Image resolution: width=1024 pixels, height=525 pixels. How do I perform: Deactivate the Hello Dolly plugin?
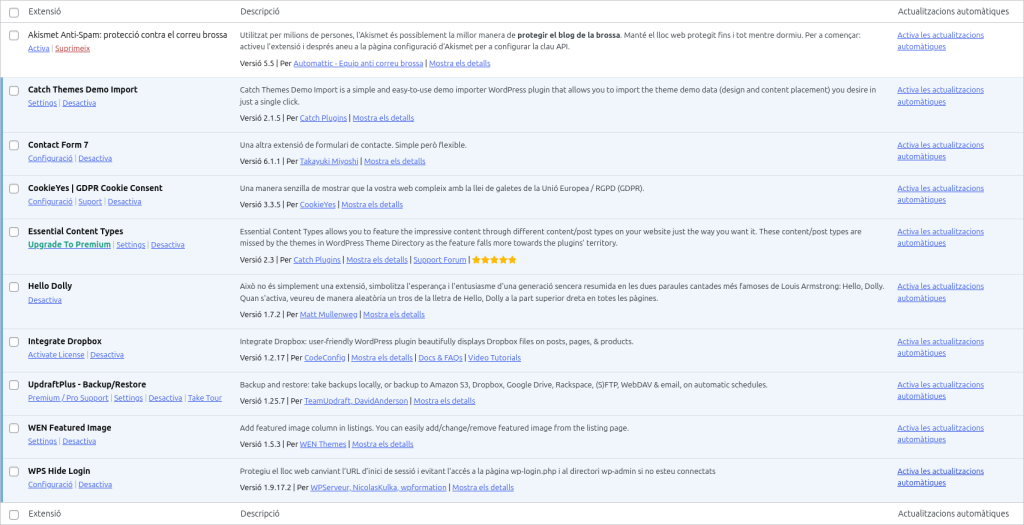[x=45, y=300]
